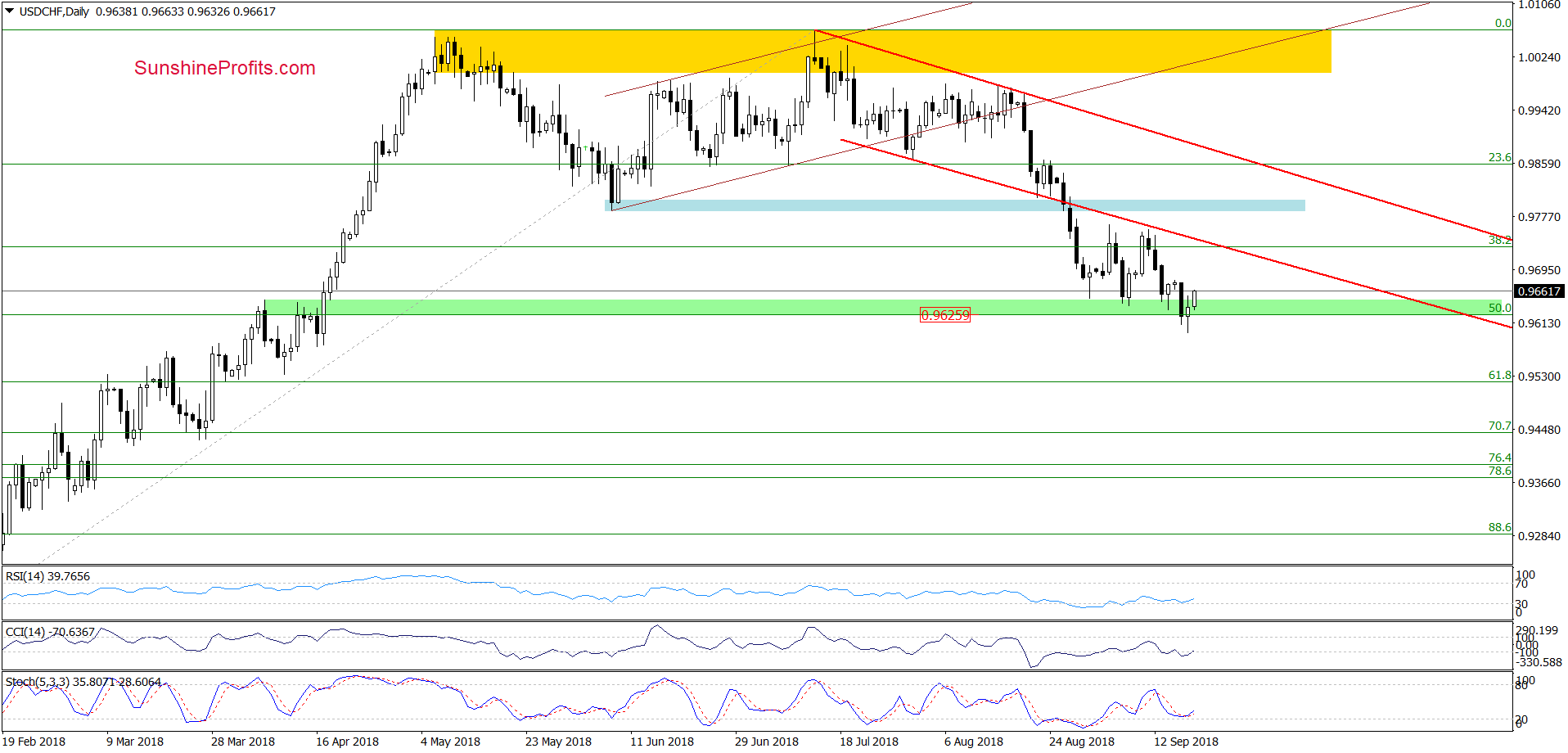Click the 1.00240 price axis value

click(1539, 57)
